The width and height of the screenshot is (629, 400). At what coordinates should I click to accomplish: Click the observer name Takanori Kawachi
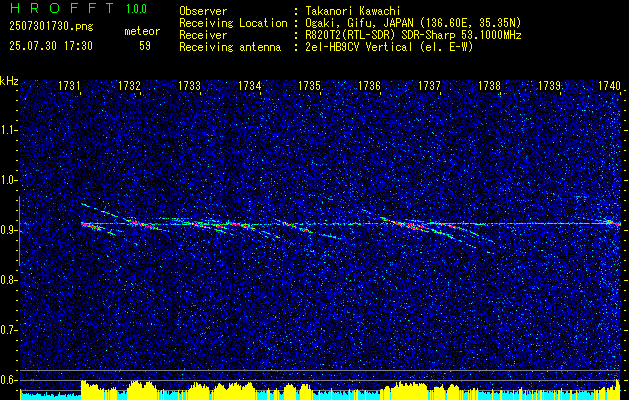353,11
